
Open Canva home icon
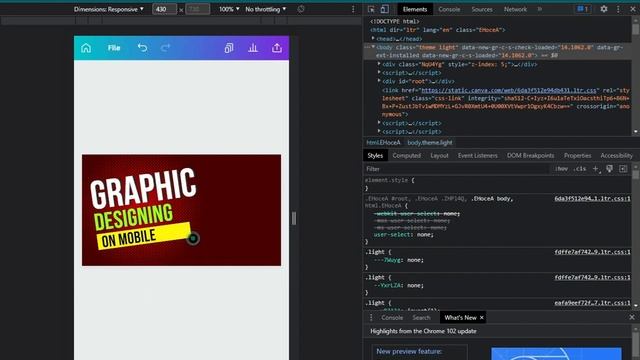click(86, 48)
